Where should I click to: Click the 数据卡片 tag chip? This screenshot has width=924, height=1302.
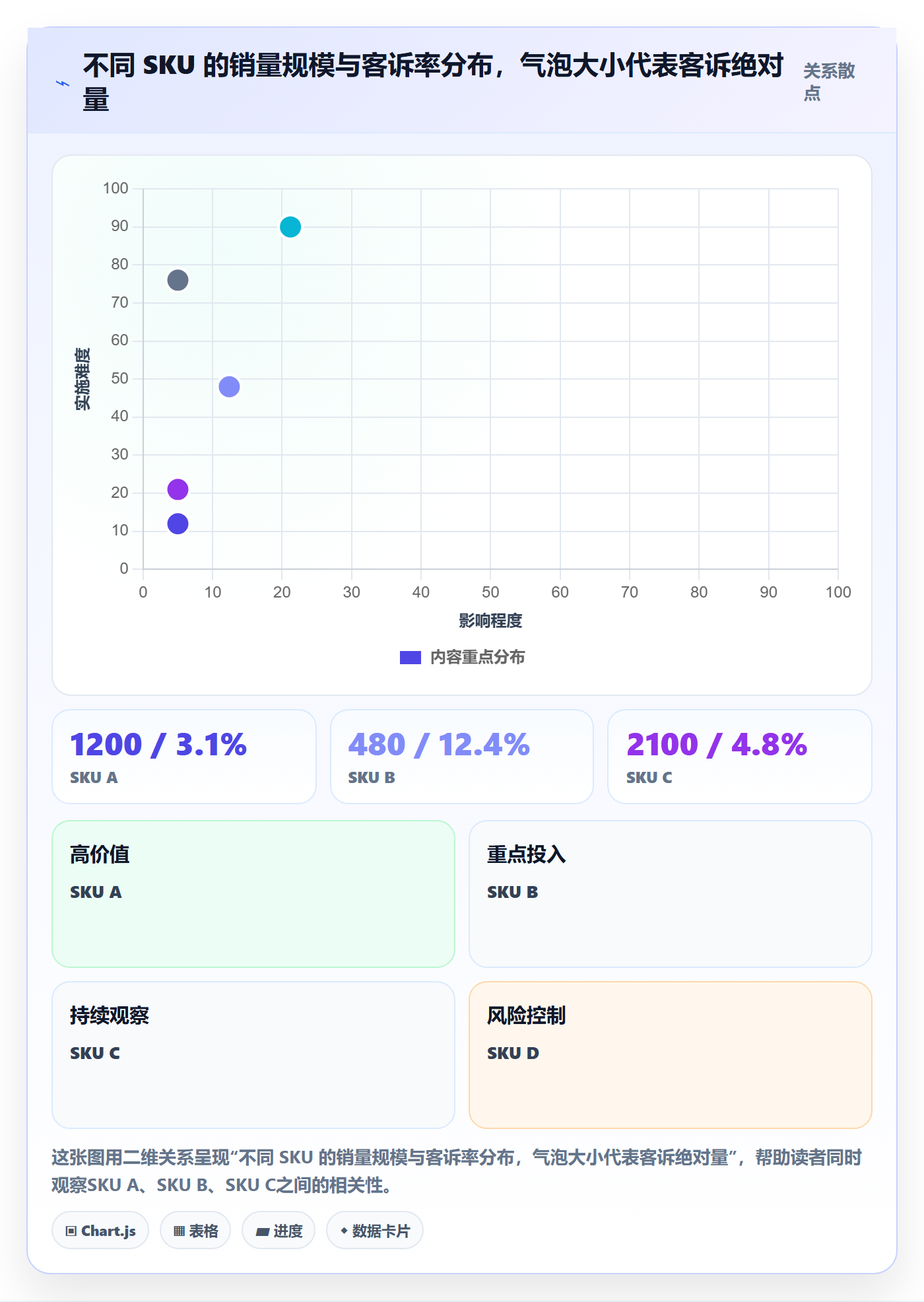point(375,1231)
